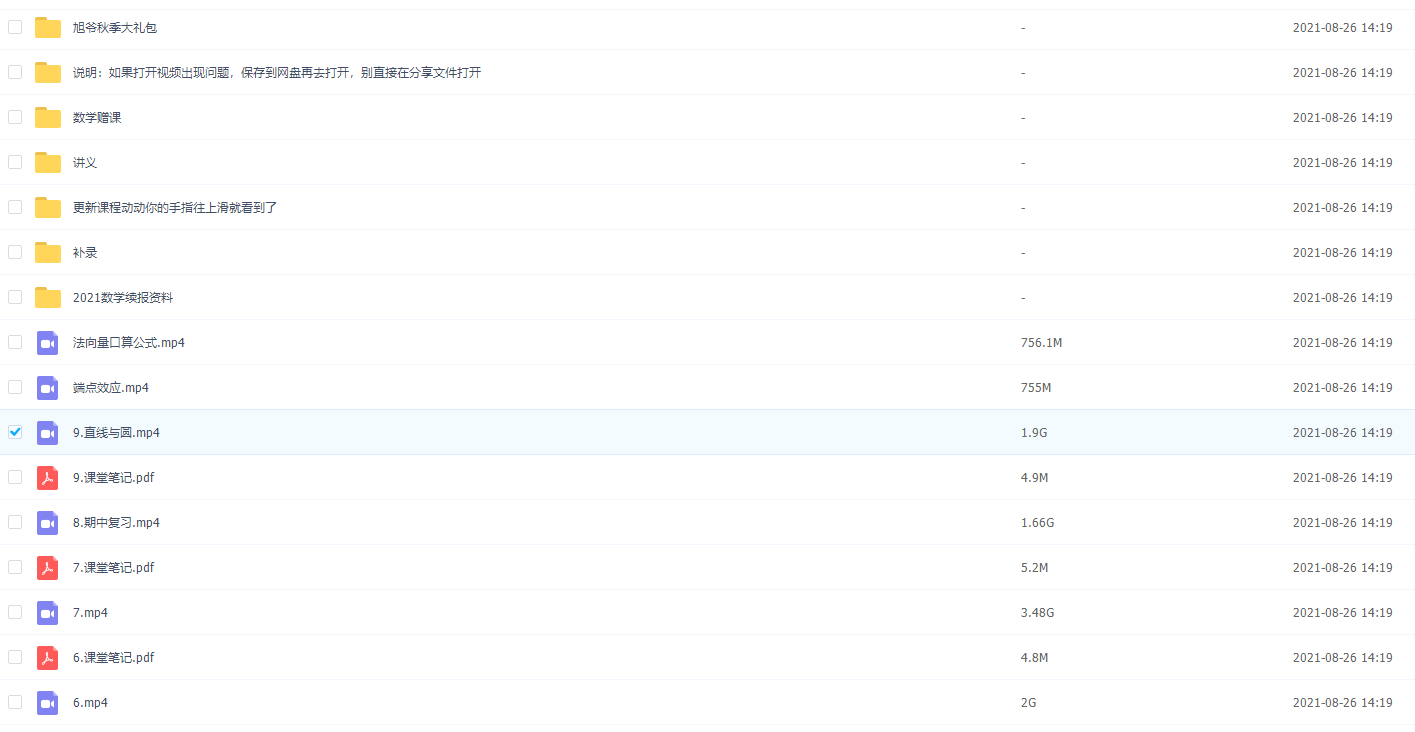Open the 更新课程动动你的手指往上滑就看到了 folder
The height and width of the screenshot is (732, 1415).
(x=175, y=208)
